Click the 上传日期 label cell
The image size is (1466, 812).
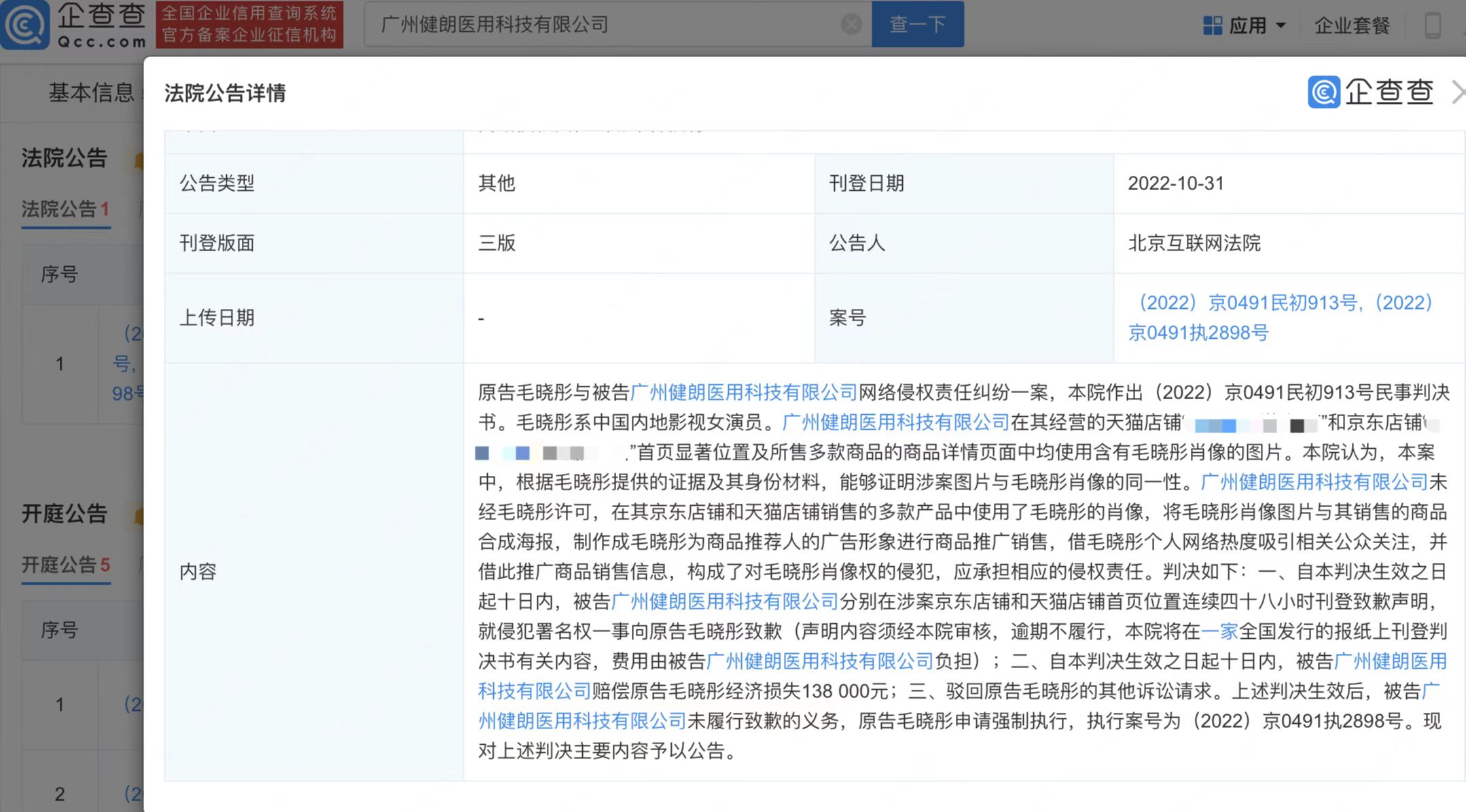(314, 318)
